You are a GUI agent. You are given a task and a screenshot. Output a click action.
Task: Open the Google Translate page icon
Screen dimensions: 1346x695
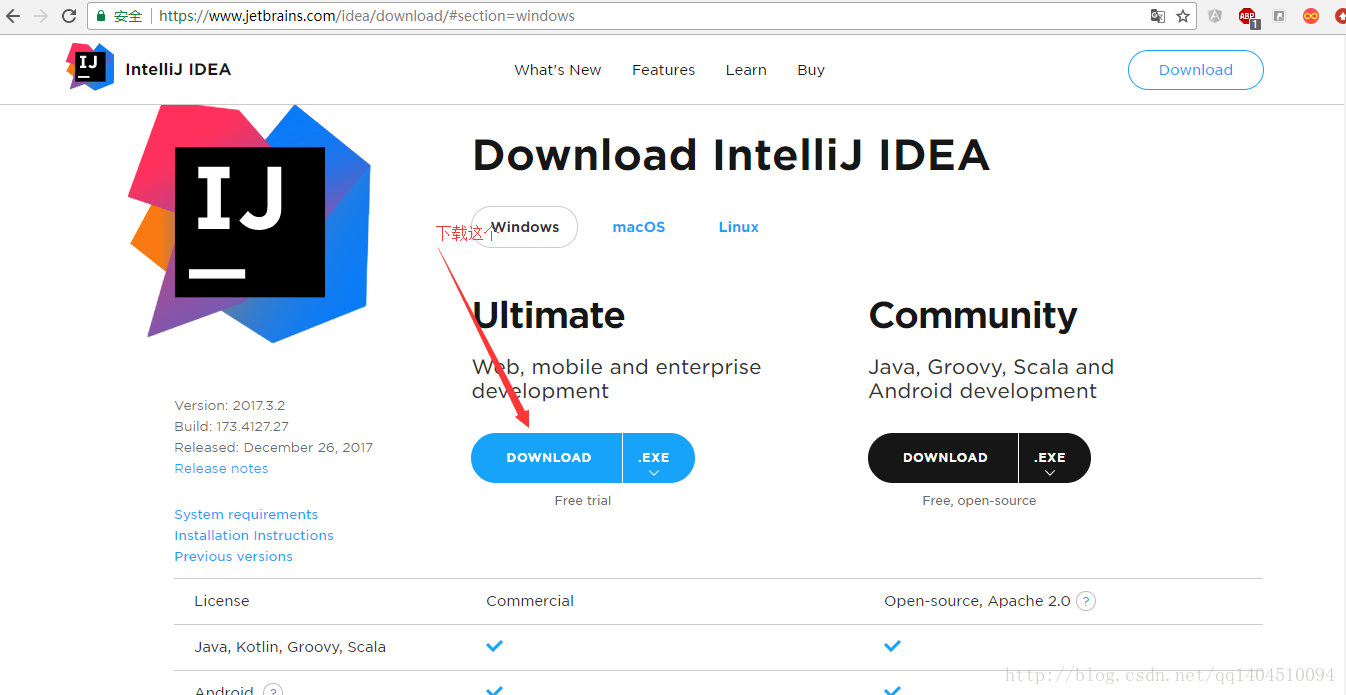click(1158, 16)
